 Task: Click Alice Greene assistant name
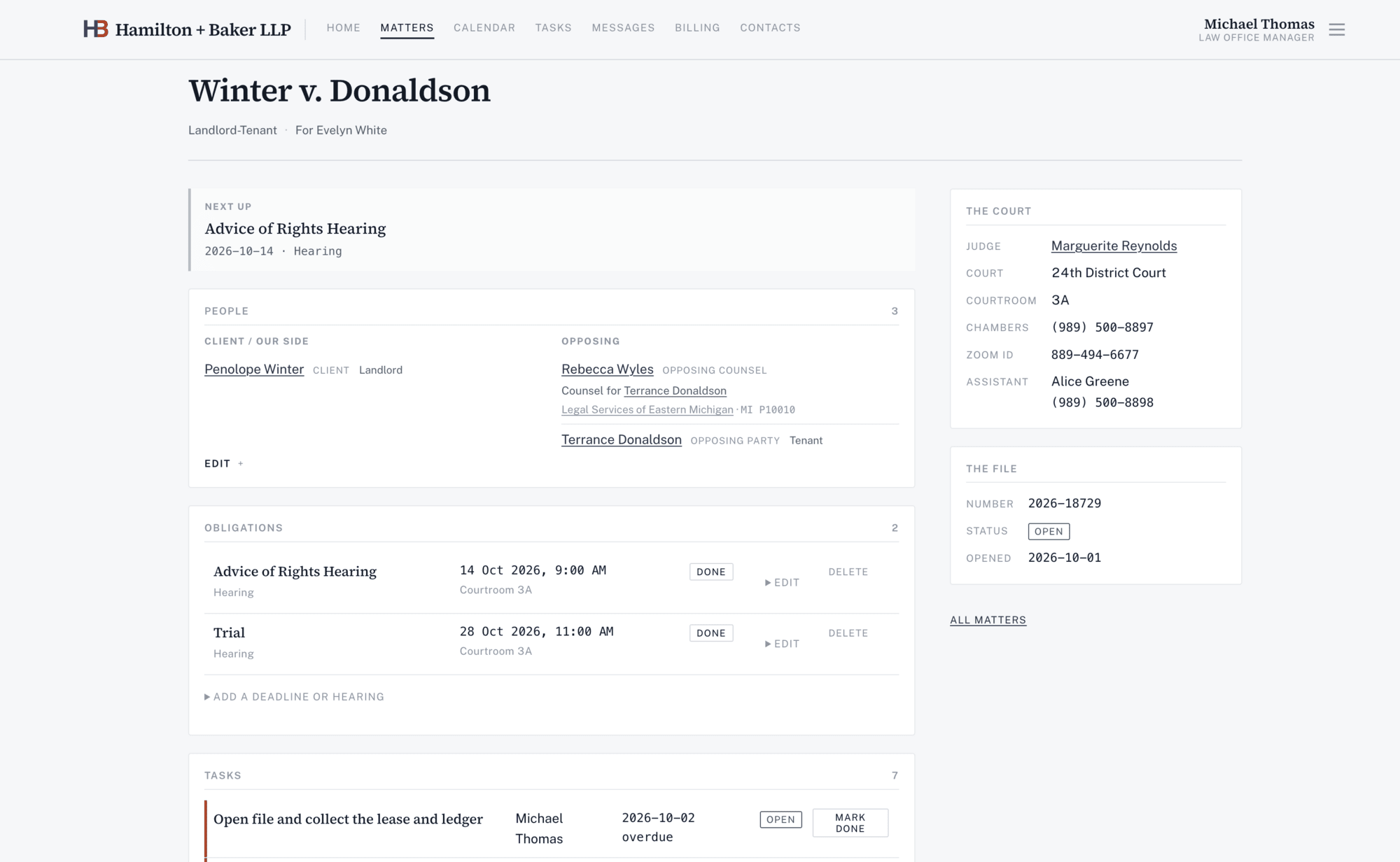pos(1090,382)
